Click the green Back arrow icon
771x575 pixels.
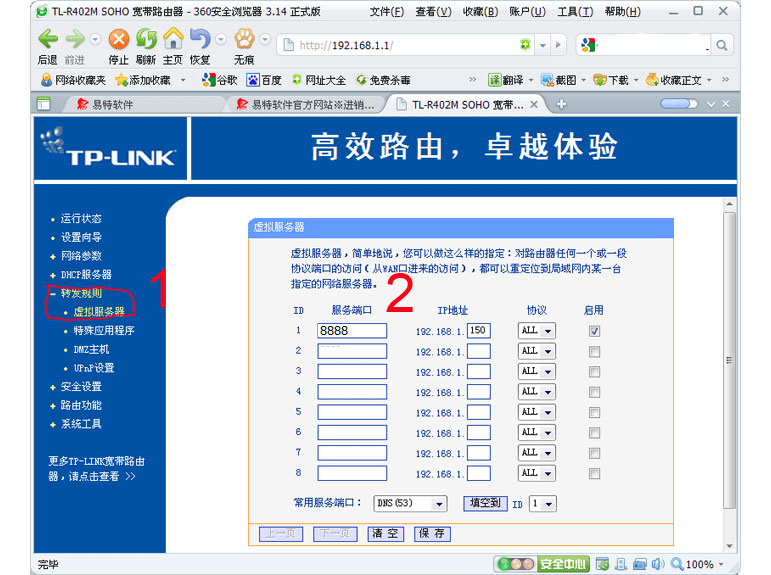click(47, 39)
